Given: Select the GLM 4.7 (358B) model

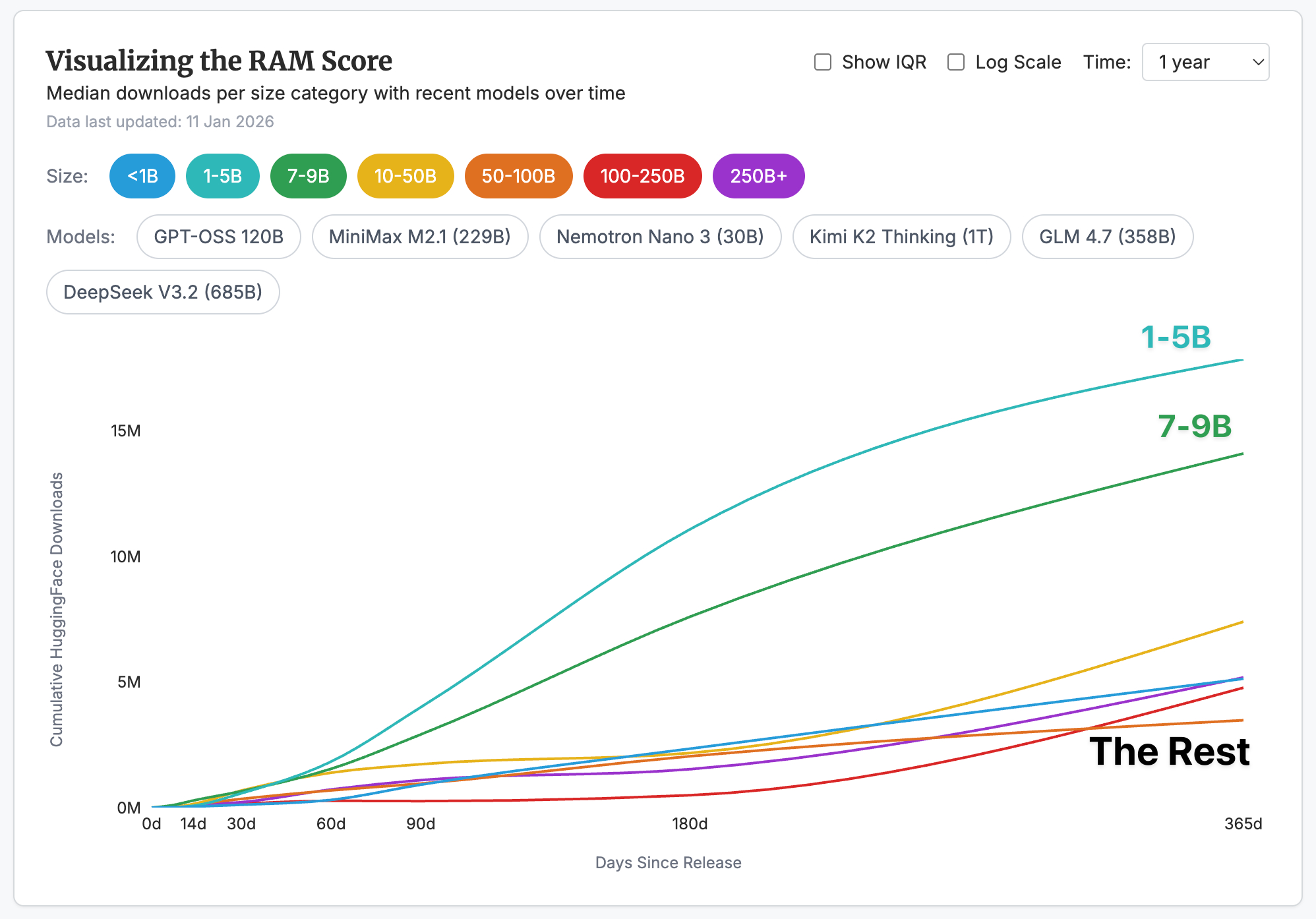Looking at the screenshot, I should 1107,237.
